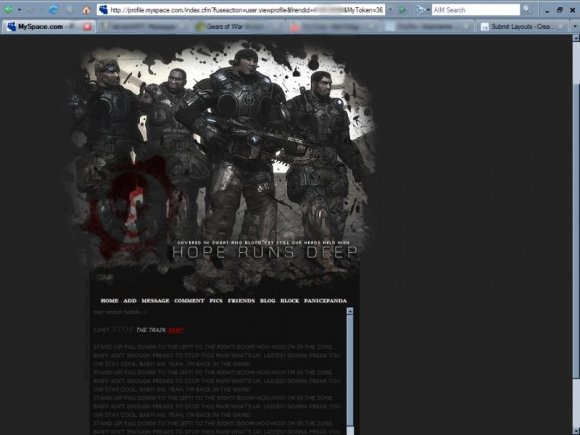Open the MESSAGE profile link

tap(155, 301)
